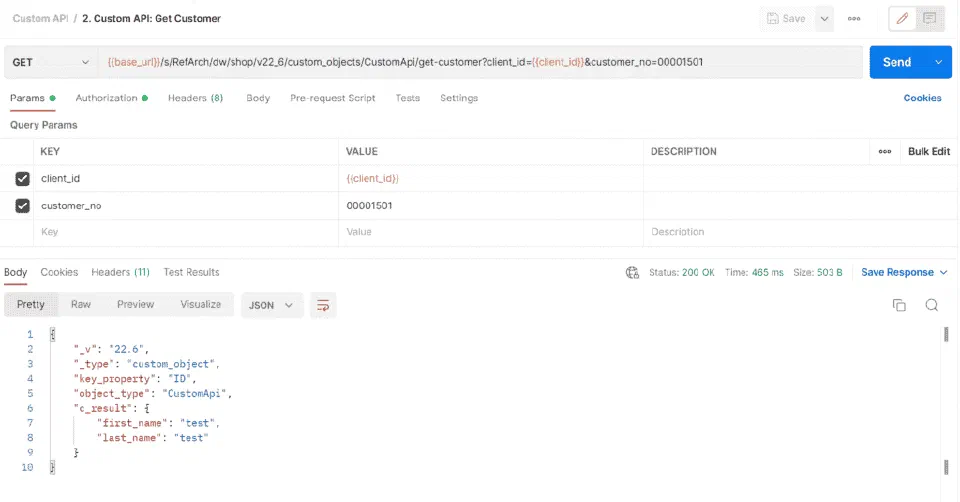960x502 pixels.
Task: Click the "first_name": "test" response line
Action: click(158, 423)
